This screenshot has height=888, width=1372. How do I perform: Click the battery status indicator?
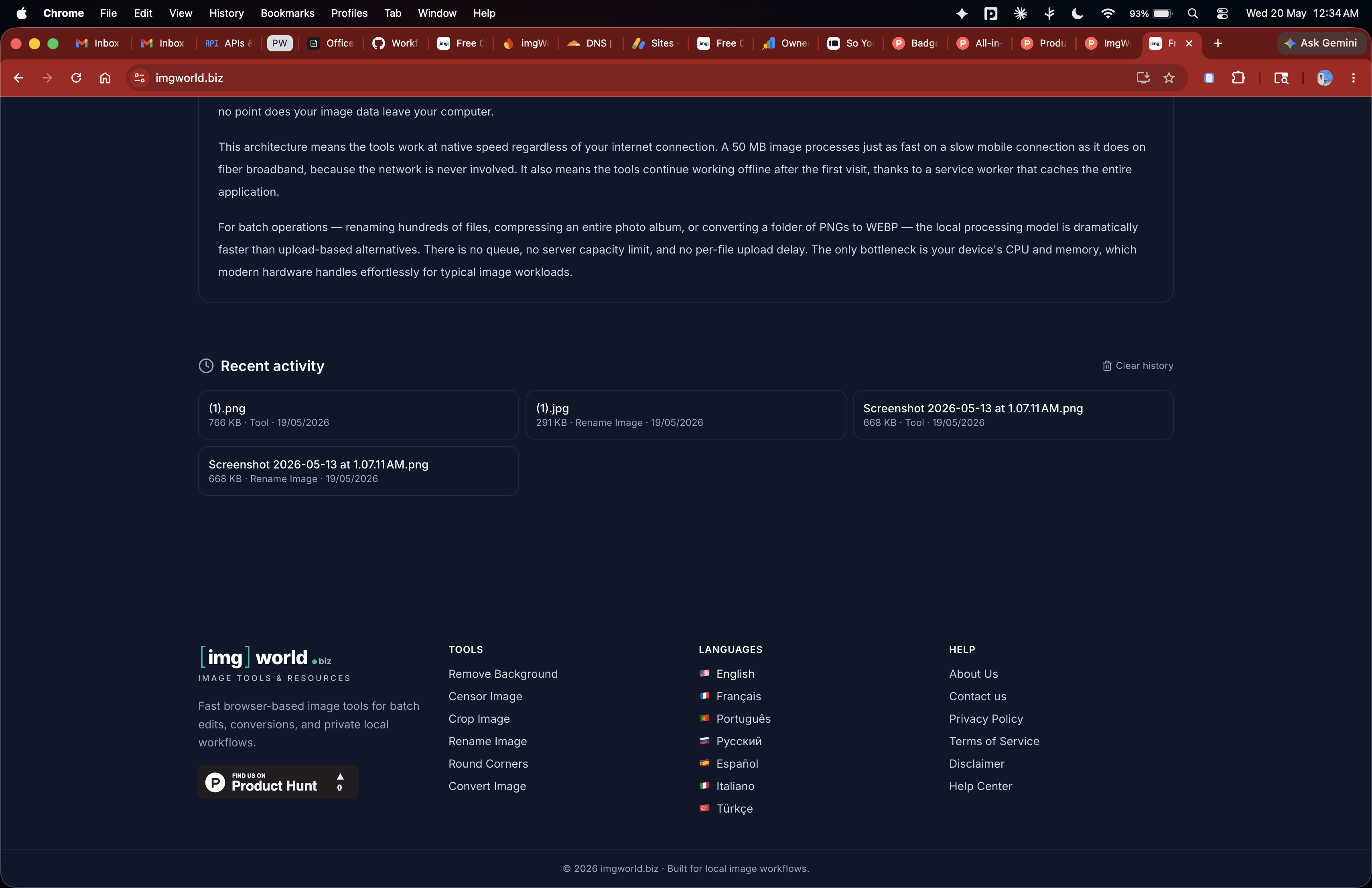point(1151,13)
